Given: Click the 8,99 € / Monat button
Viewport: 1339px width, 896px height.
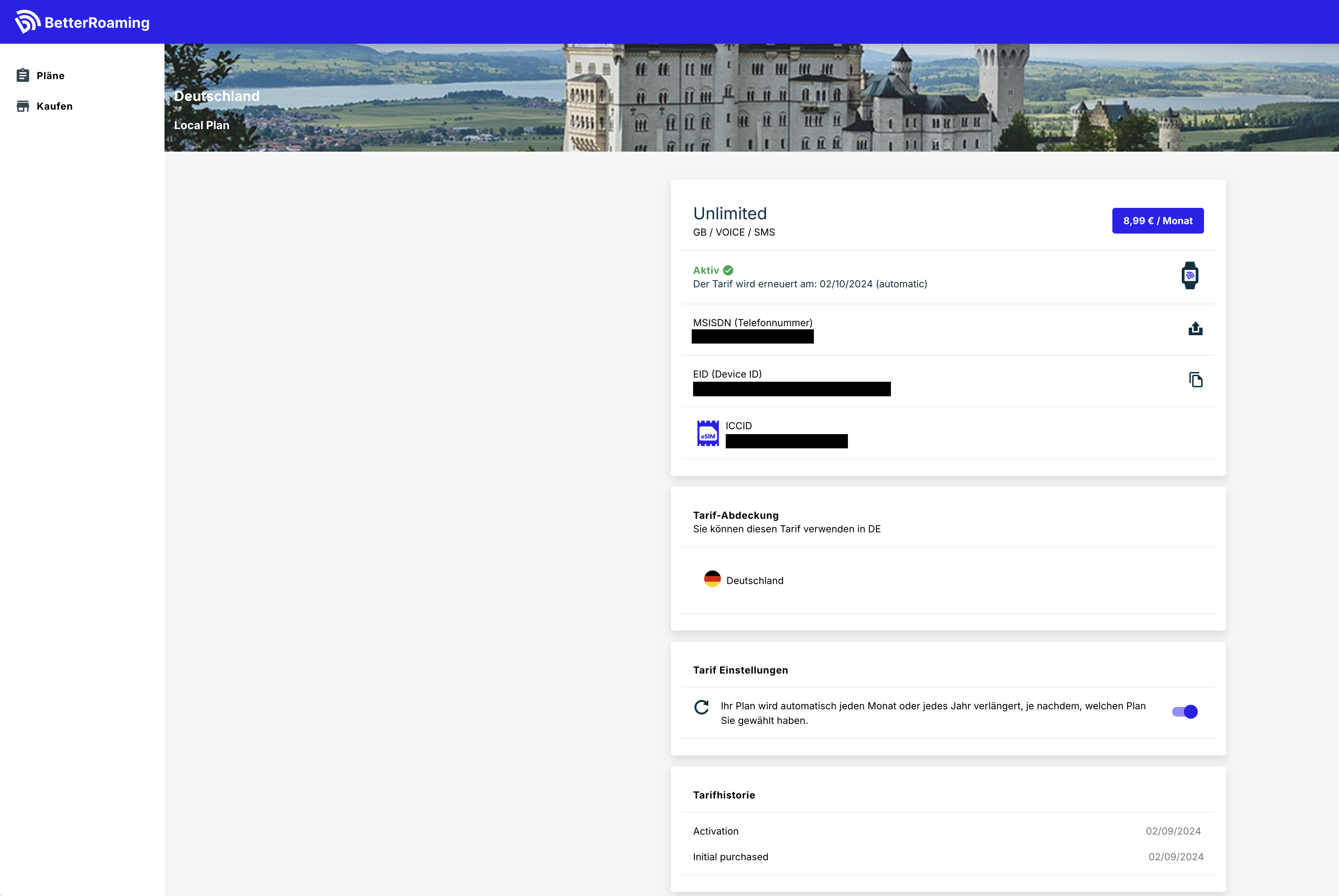Looking at the screenshot, I should (1157, 221).
